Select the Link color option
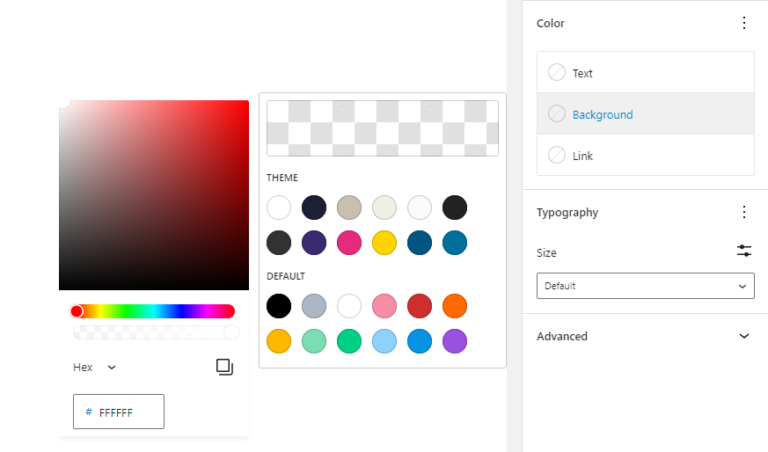 pyautogui.click(x=645, y=155)
